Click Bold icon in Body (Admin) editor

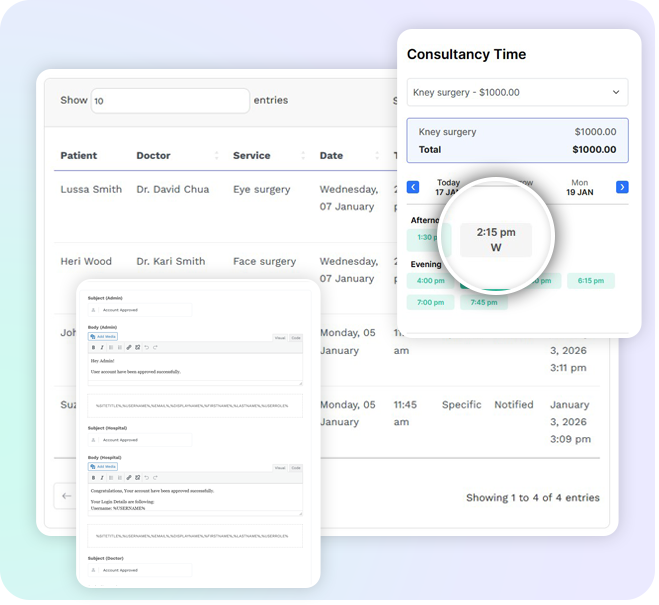point(93,347)
